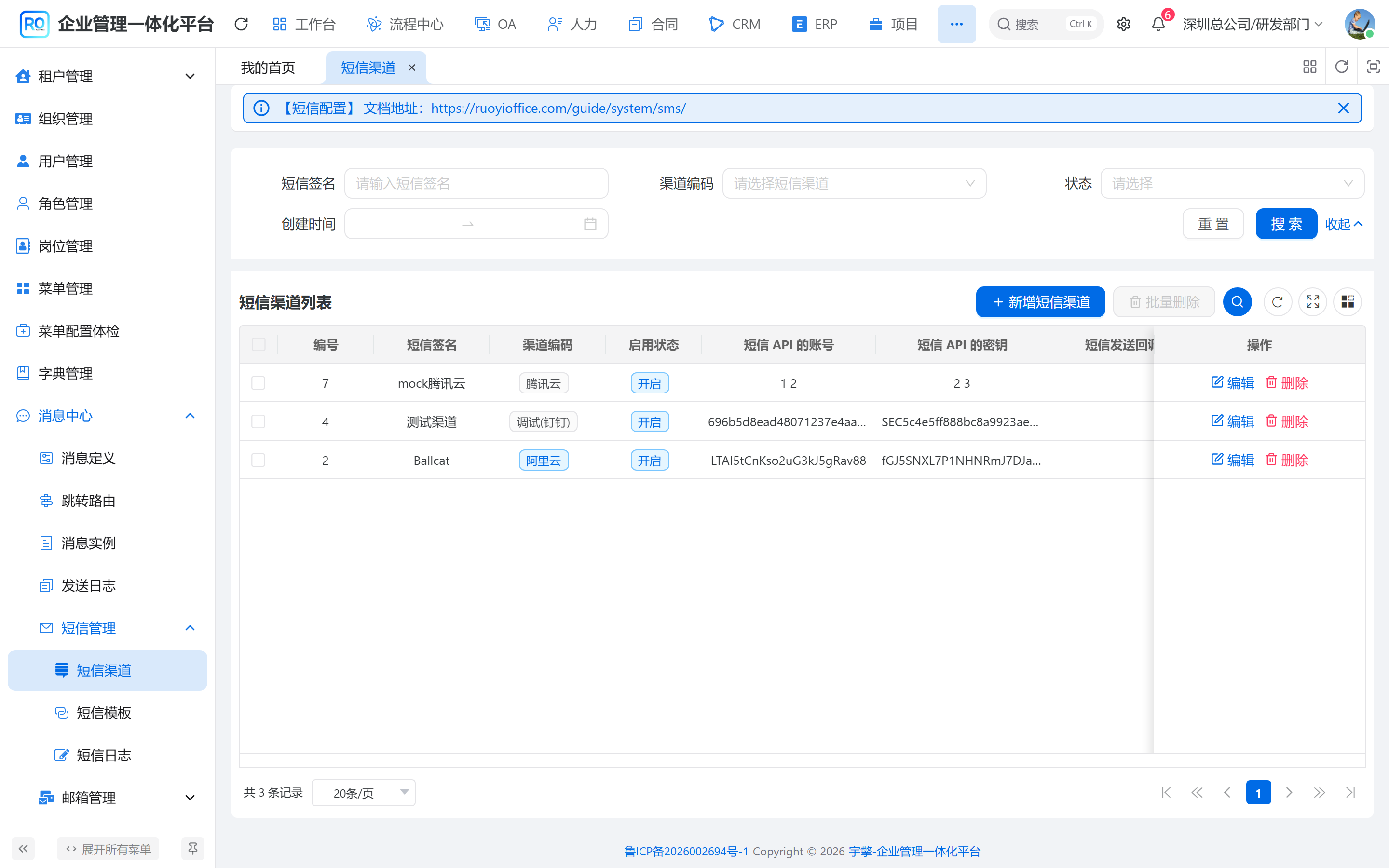Collapse the 短信管理 submenu
The height and width of the screenshot is (868, 1389).
point(108,628)
